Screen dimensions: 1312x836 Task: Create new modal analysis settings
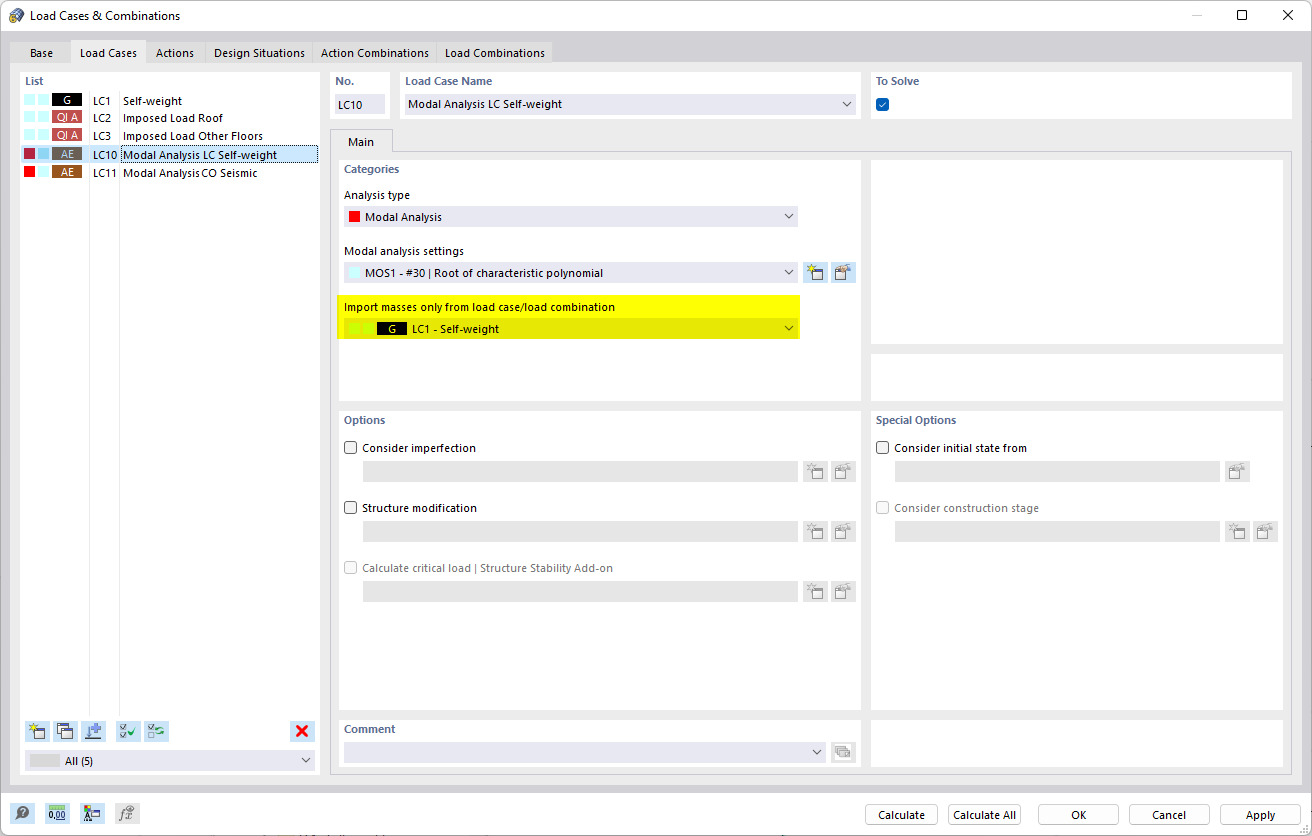click(x=814, y=272)
